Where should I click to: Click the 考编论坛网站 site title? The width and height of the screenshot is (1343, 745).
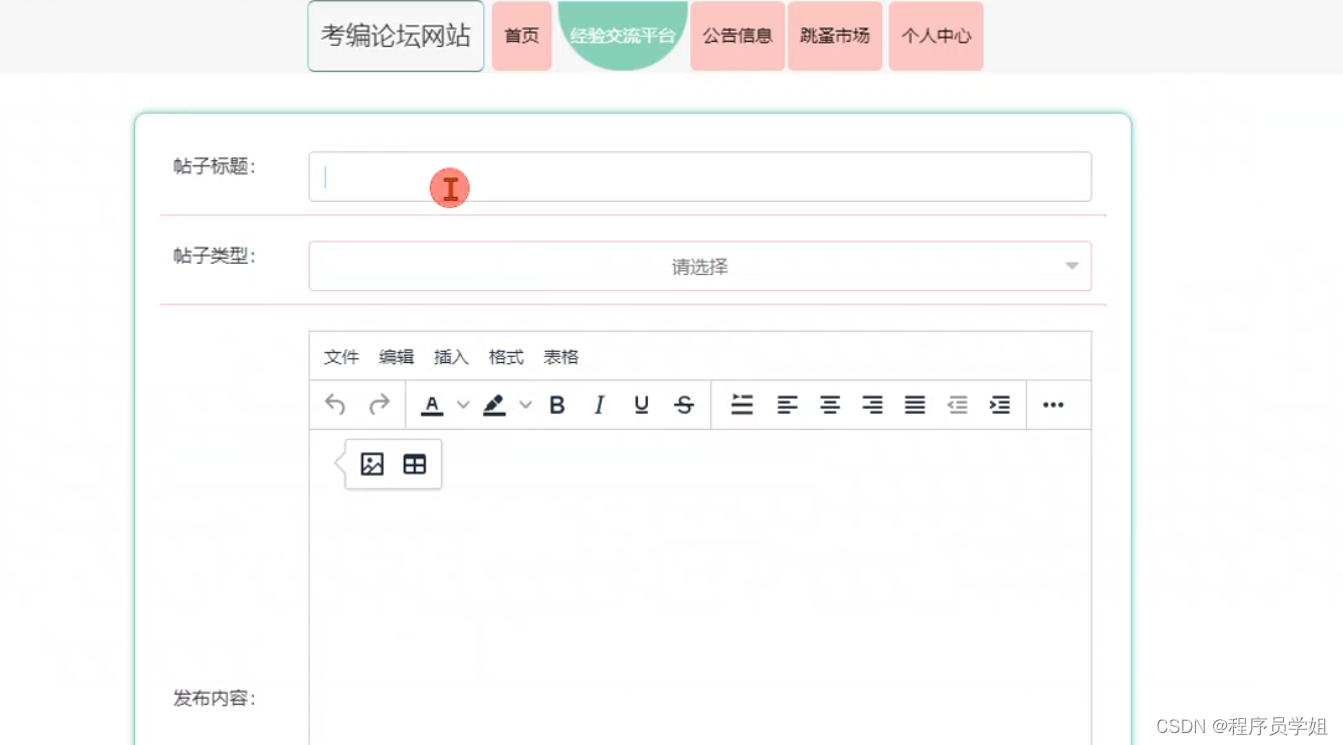pos(396,36)
